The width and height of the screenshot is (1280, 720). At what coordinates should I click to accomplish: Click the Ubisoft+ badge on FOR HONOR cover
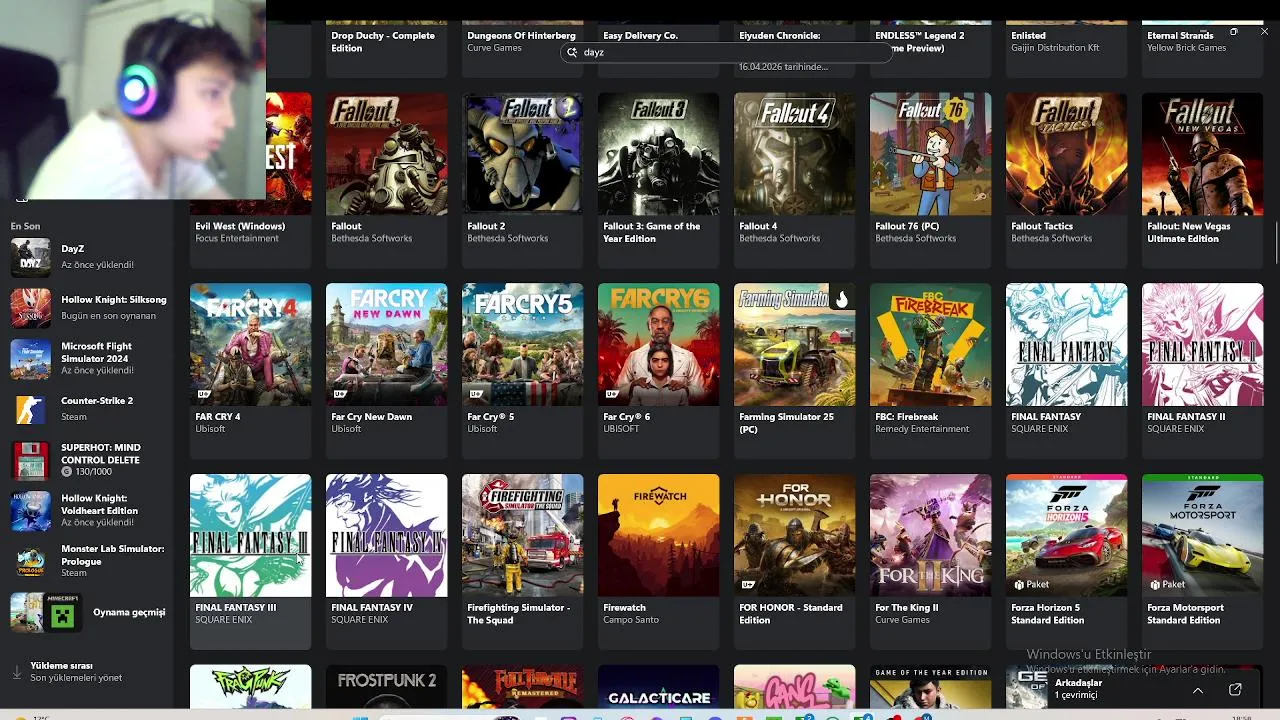point(747,584)
